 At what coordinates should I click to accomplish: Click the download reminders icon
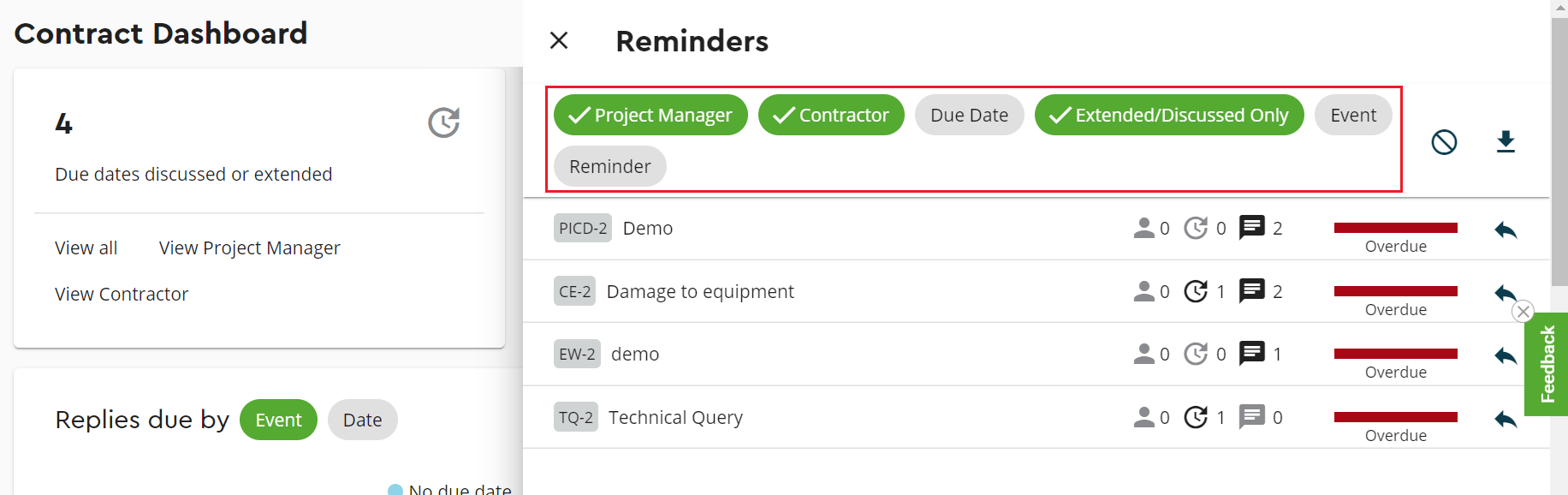point(1506,141)
